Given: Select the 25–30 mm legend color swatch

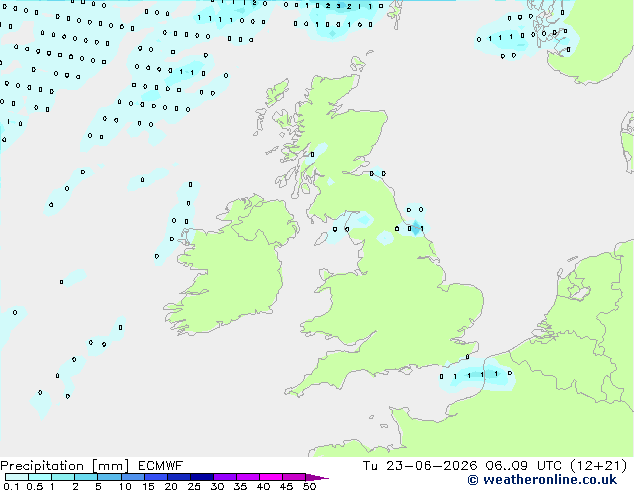Looking at the screenshot, I should point(202,477).
